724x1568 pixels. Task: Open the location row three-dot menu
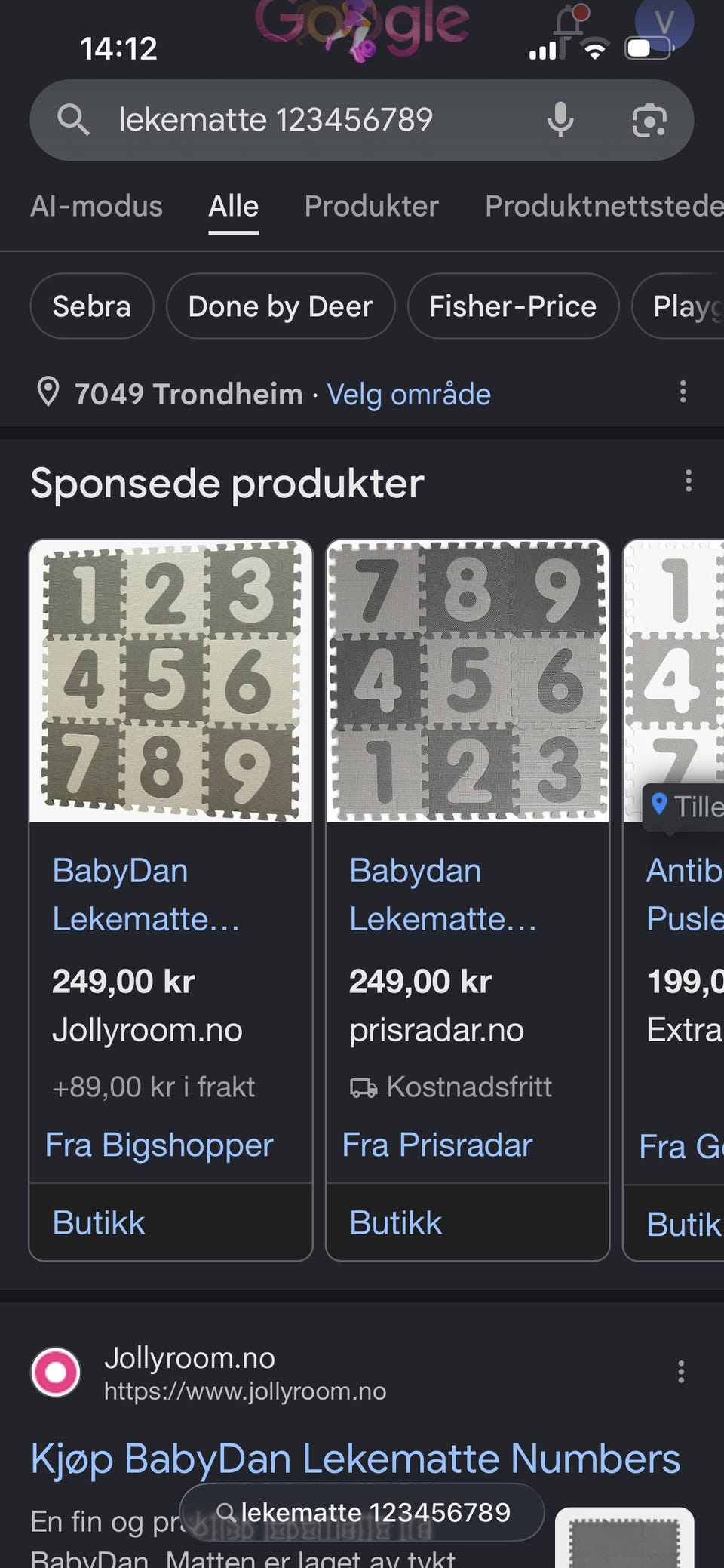pyautogui.click(x=683, y=392)
